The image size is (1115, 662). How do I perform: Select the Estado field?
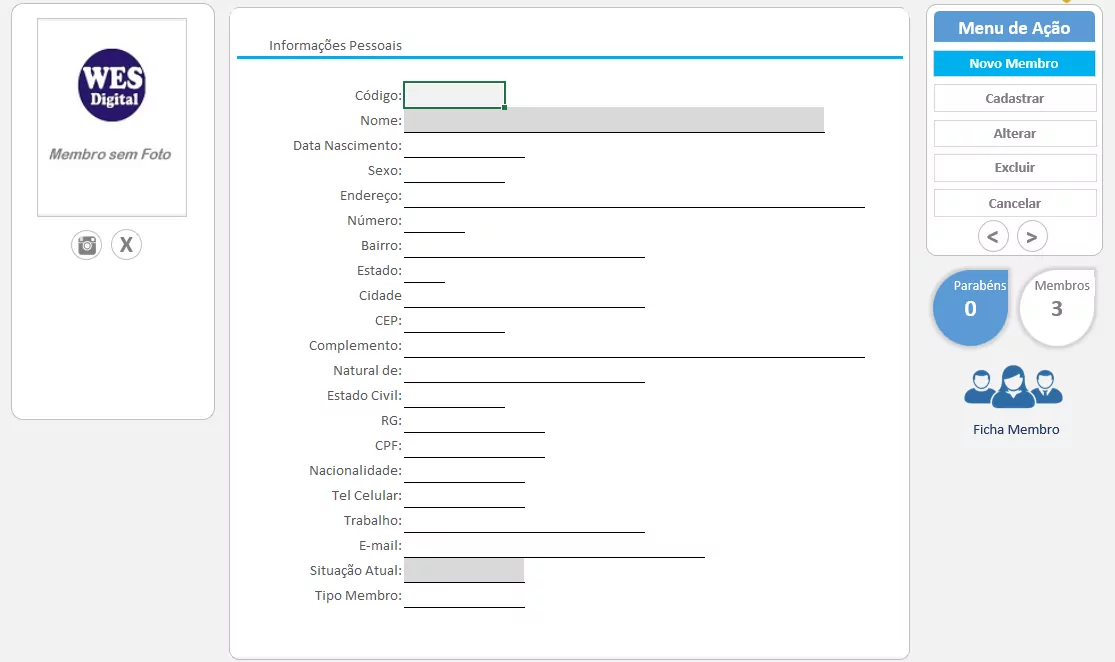[425, 270]
